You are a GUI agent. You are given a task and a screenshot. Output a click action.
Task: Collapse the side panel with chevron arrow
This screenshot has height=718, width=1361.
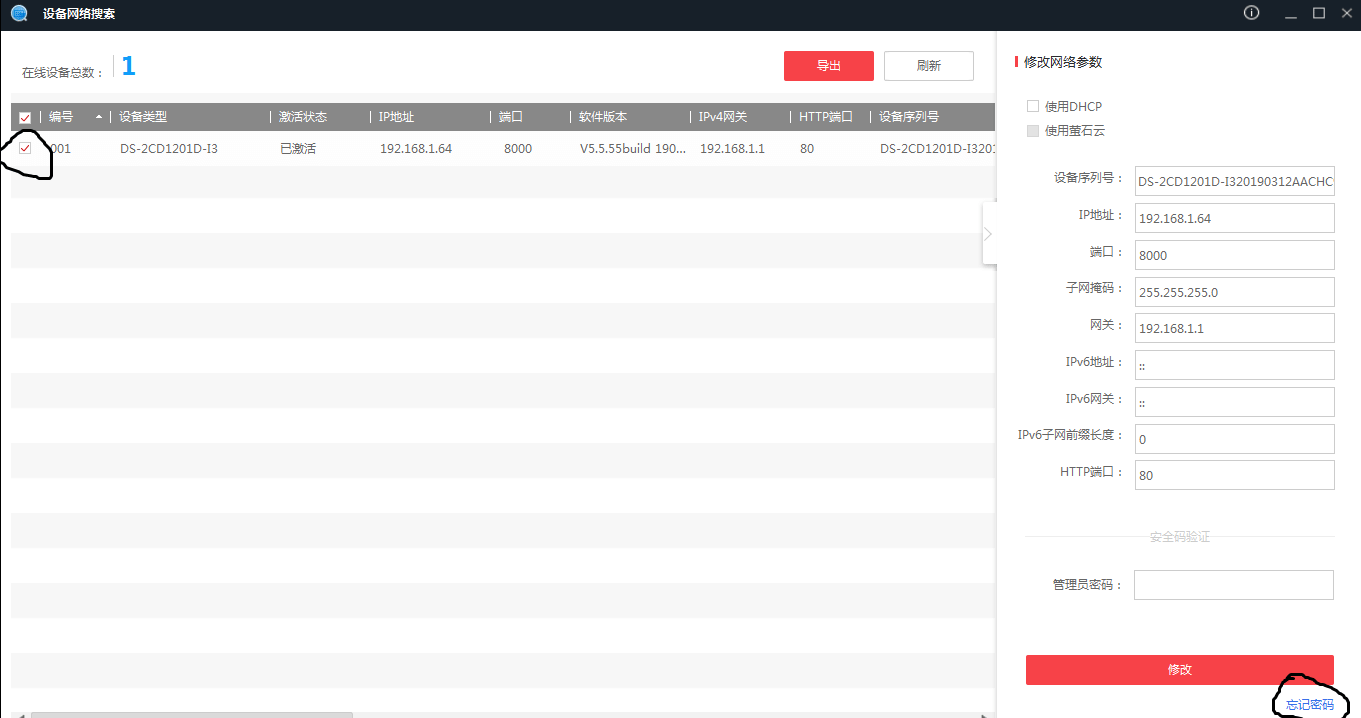coord(988,234)
